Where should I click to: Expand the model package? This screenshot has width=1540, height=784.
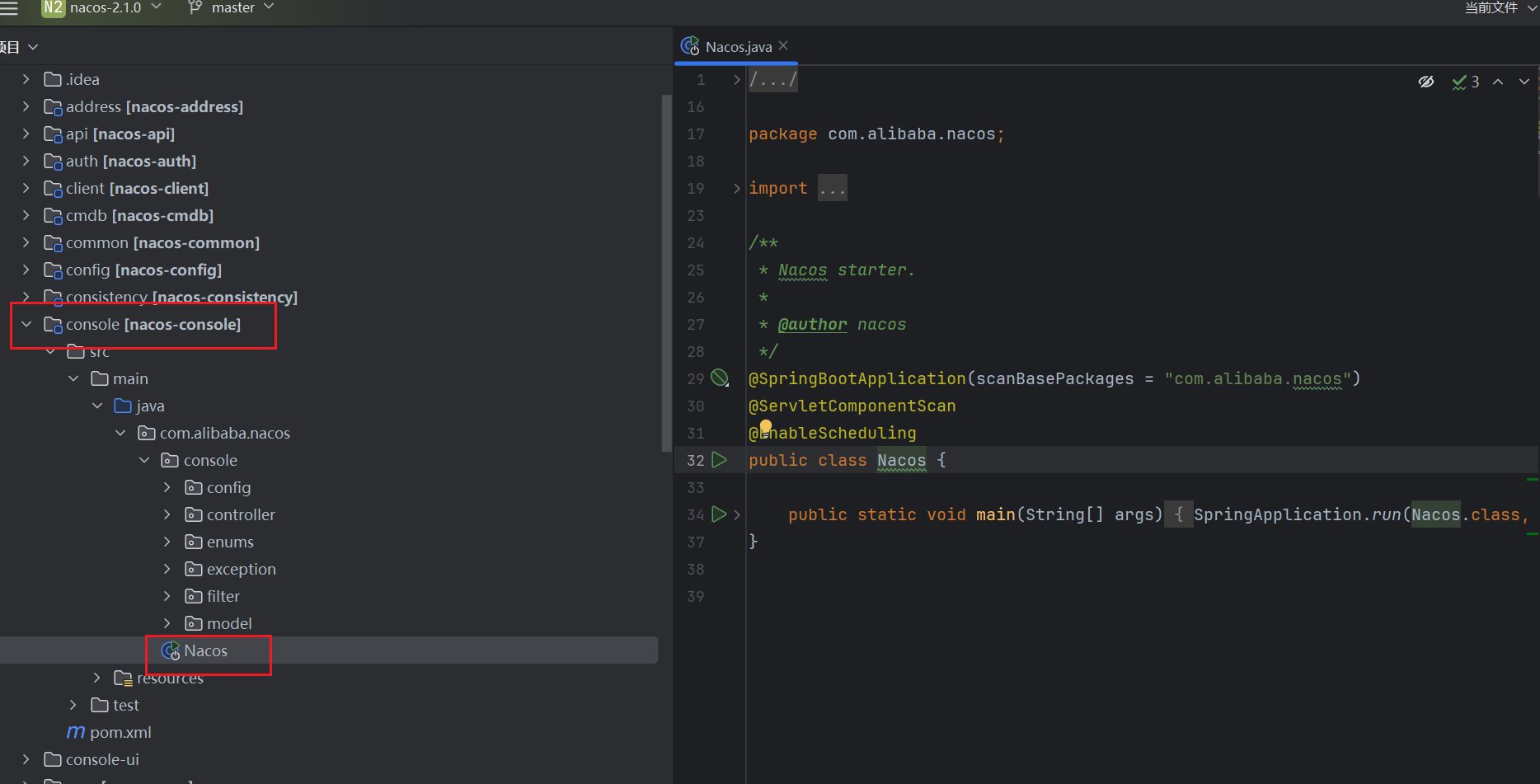coord(167,623)
